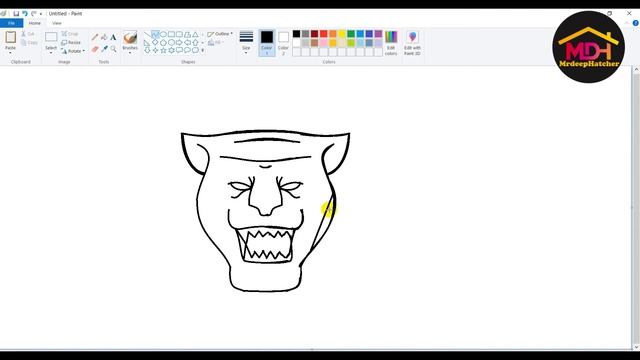Pick the purple color swatch
Screen dimensions: 640x360
(x=378, y=34)
